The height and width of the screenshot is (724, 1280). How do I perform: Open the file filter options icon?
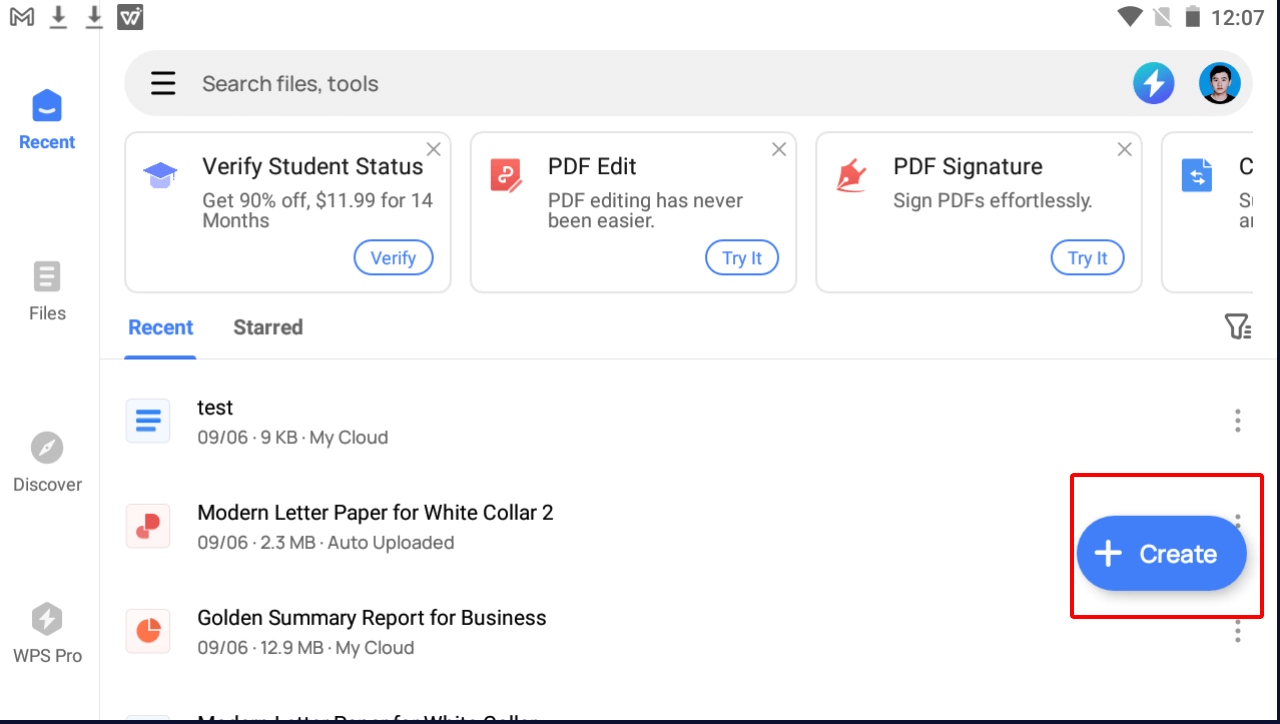click(1237, 327)
